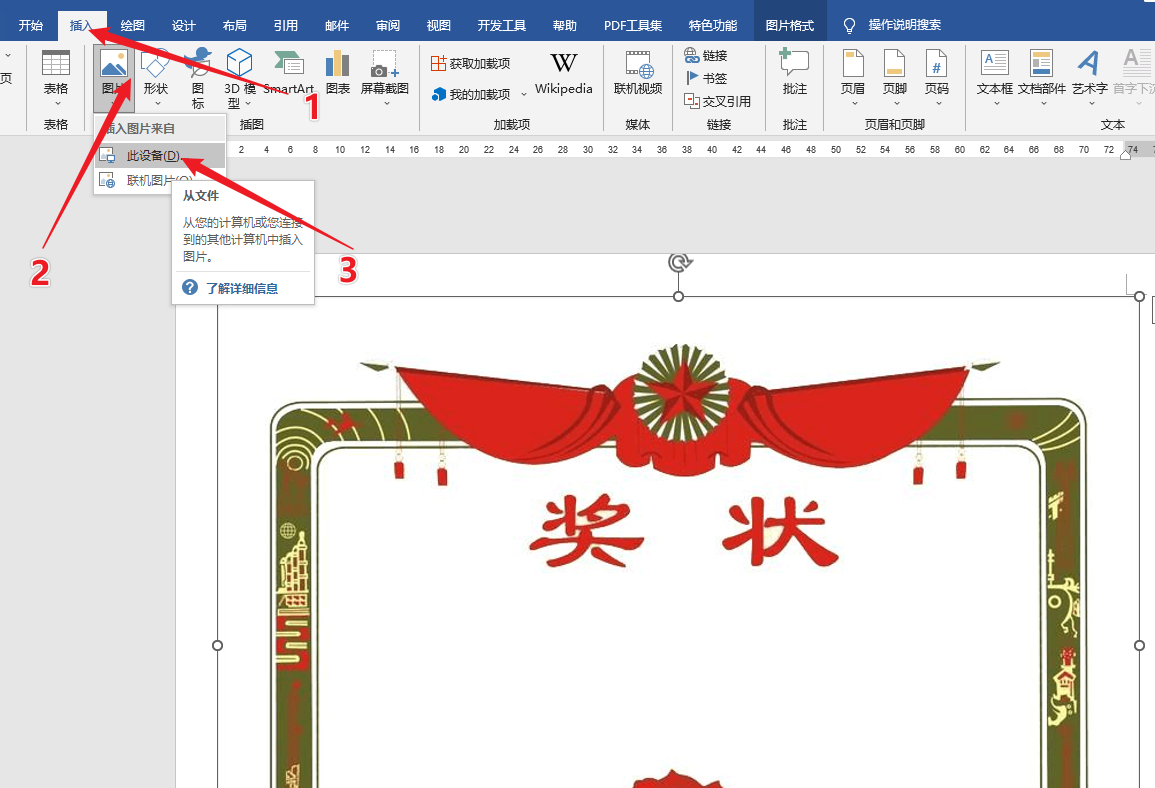Click 获取加载项 (Get Add-ins)
1155x788 pixels.
[470, 63]
